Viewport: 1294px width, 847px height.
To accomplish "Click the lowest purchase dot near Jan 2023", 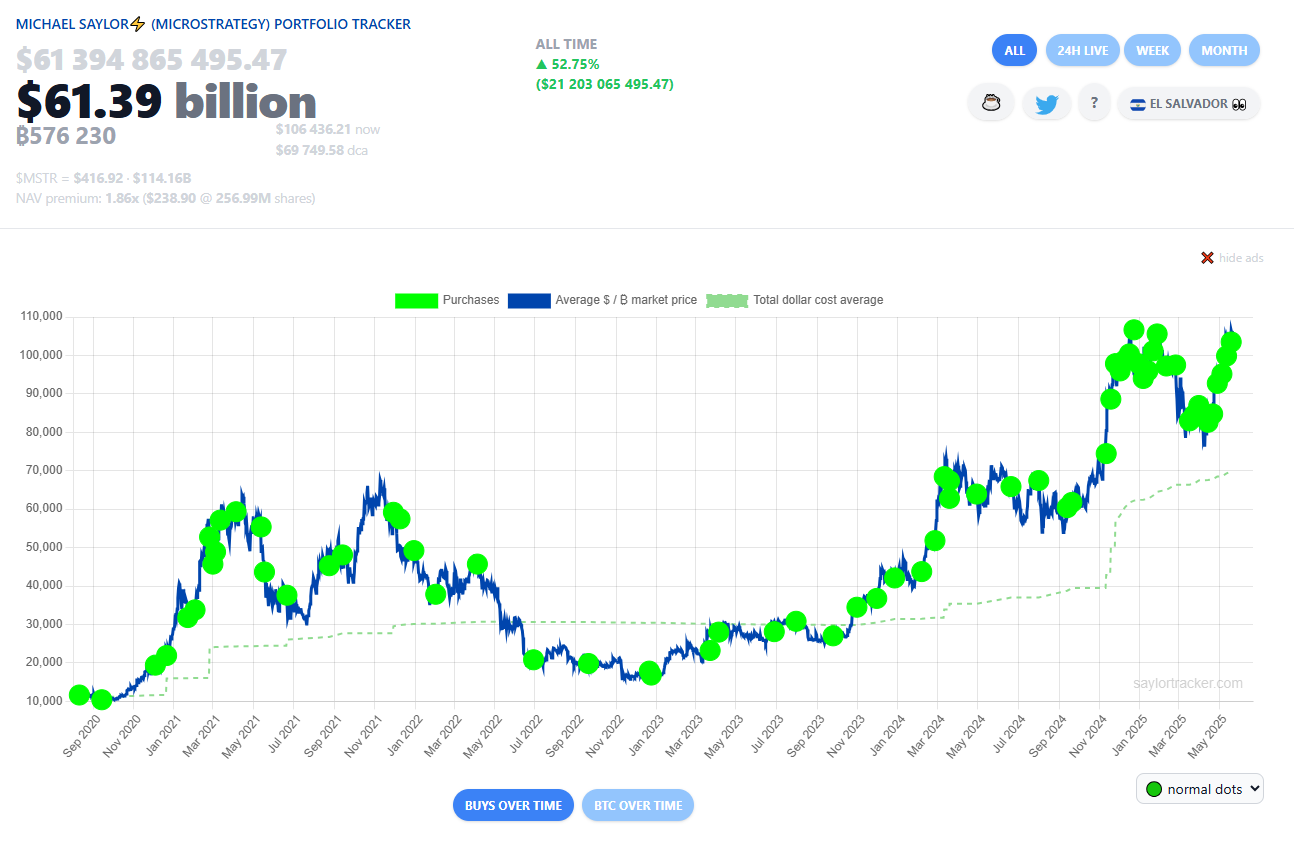I will point(651,674).
